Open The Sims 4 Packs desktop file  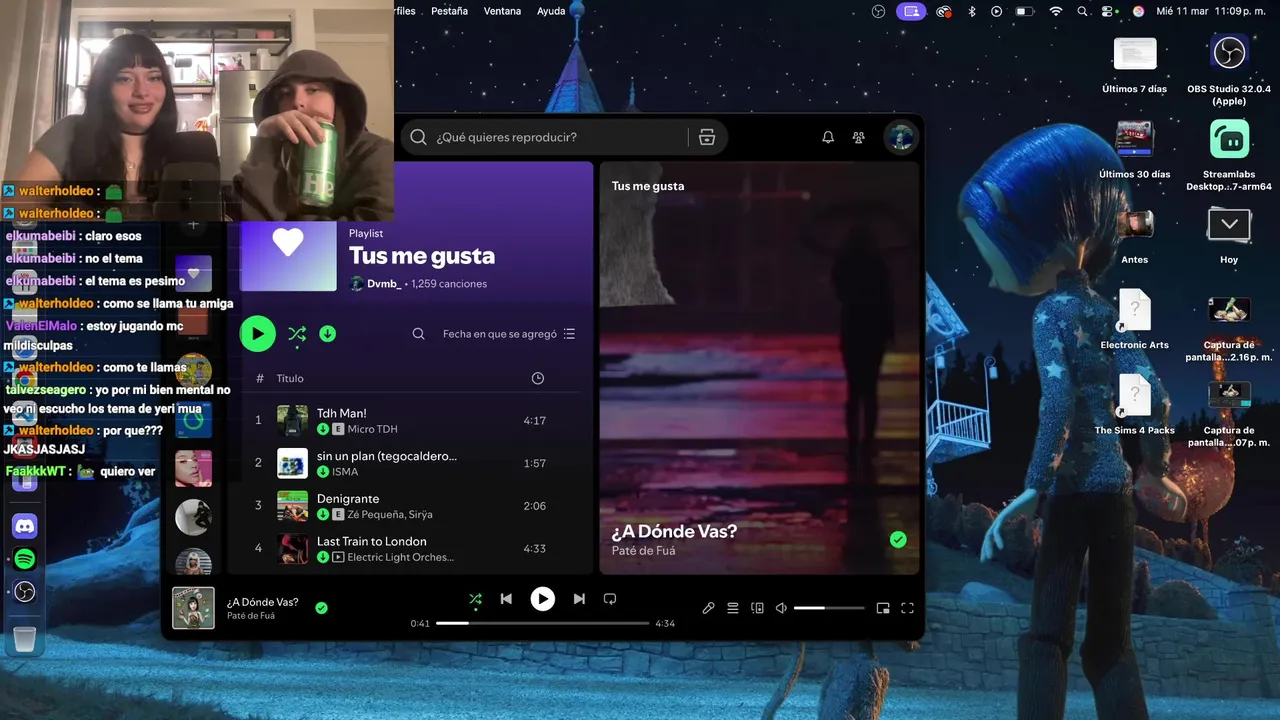tap(1135, 397)
